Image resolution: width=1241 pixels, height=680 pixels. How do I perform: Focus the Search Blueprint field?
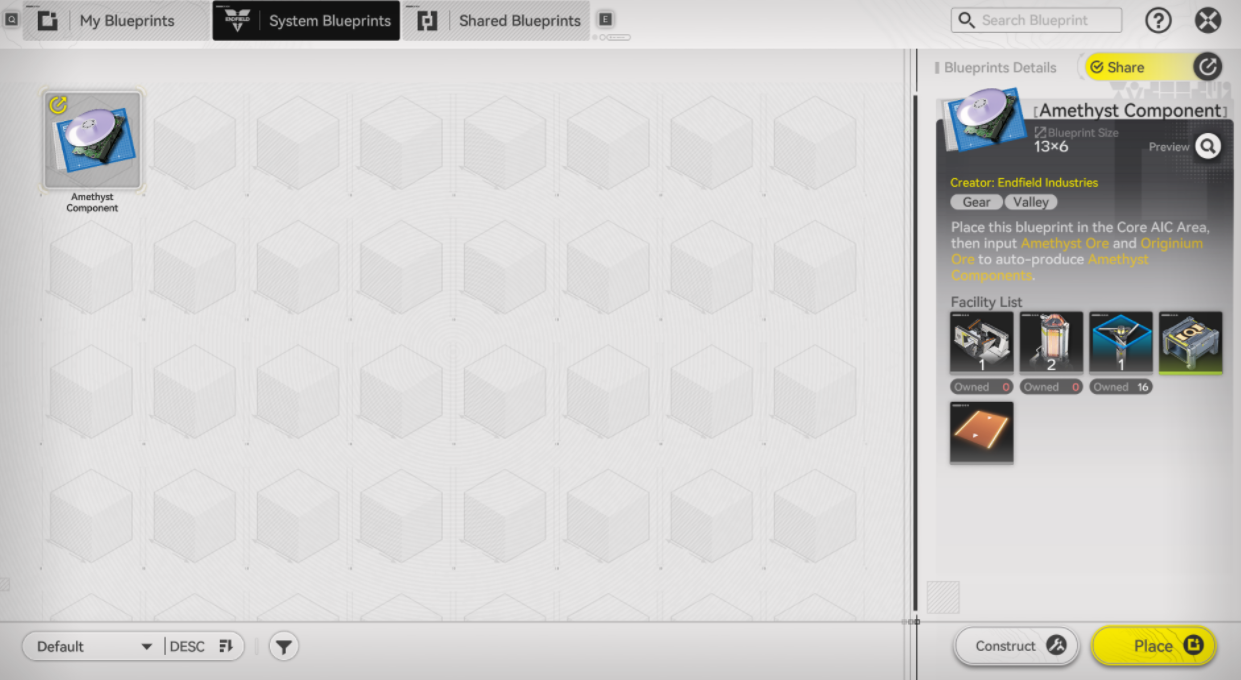(1036, 20)
